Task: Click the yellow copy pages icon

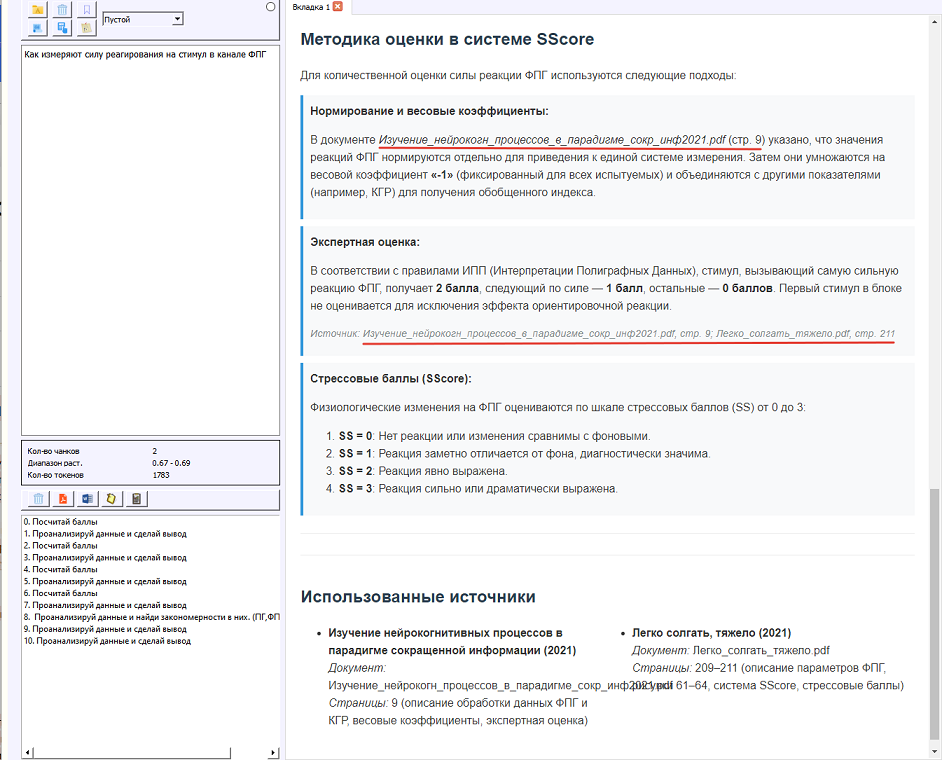Action: click(x=111, y=499)
